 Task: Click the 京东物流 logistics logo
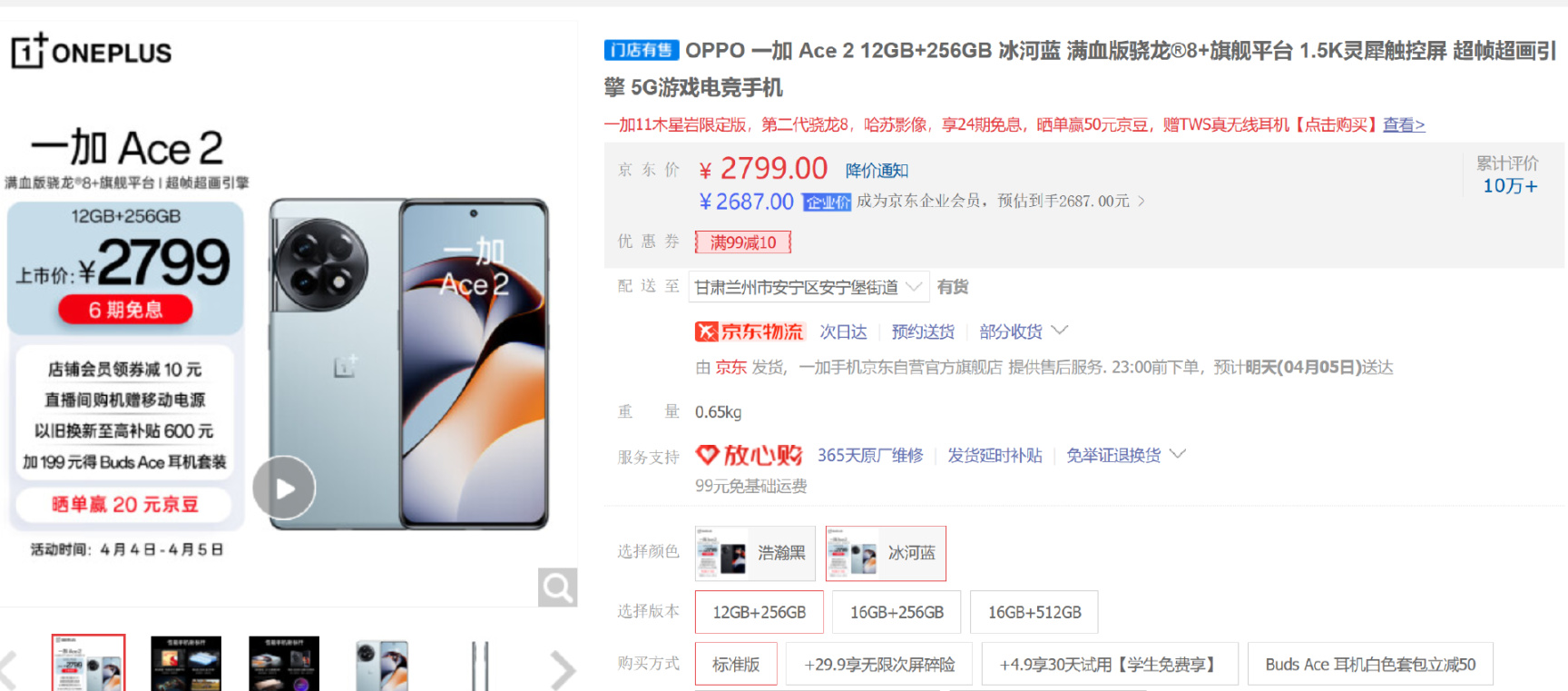tap(750, 331)
